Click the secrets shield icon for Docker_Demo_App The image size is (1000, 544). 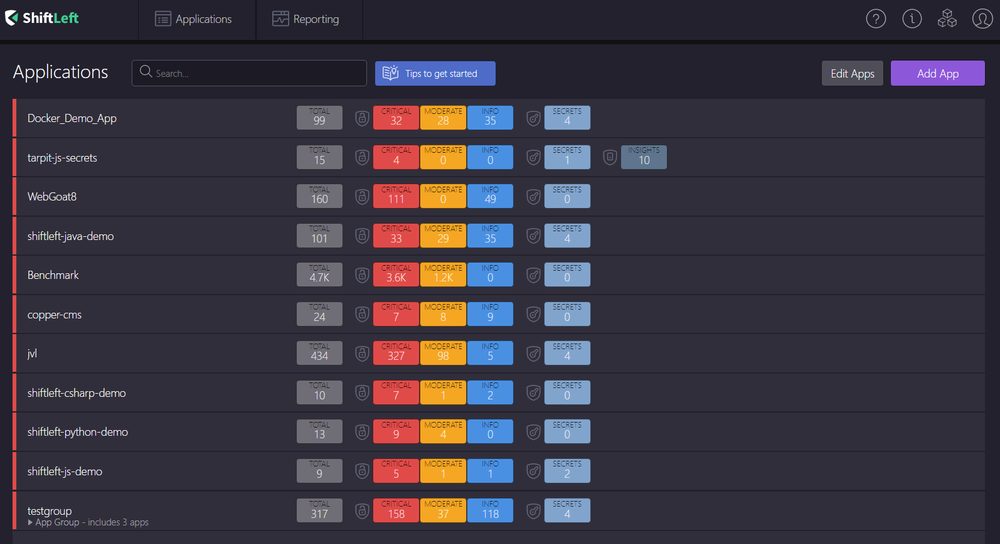[x=533, y=118]
